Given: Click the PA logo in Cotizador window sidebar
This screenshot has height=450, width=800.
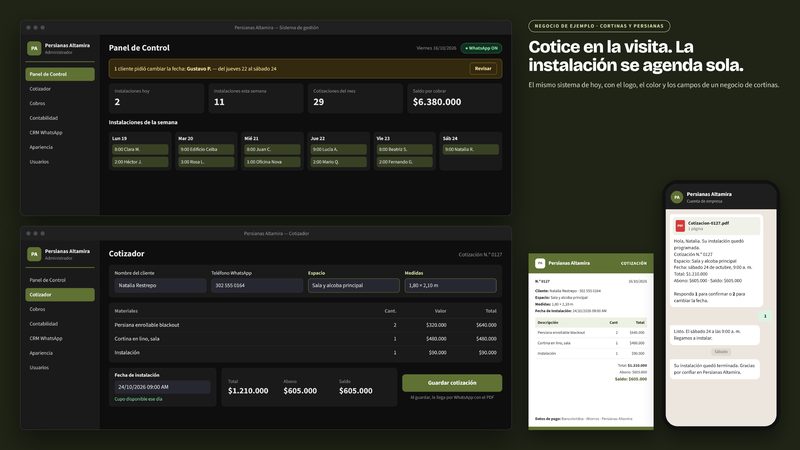Looking at the screenshot, I should point(34,254).
